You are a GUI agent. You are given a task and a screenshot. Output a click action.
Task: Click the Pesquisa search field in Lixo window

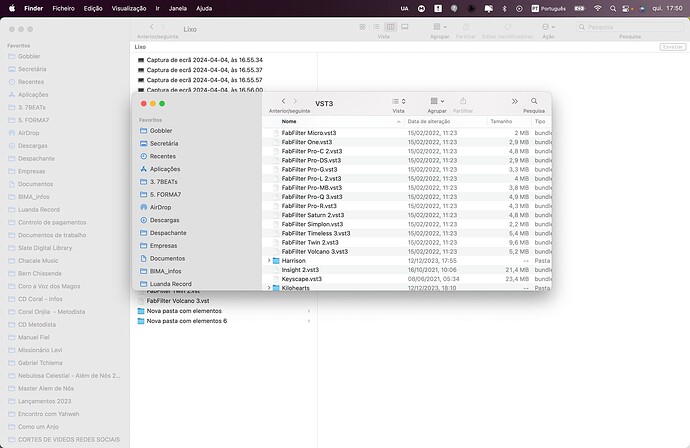[x=630, y=27]
